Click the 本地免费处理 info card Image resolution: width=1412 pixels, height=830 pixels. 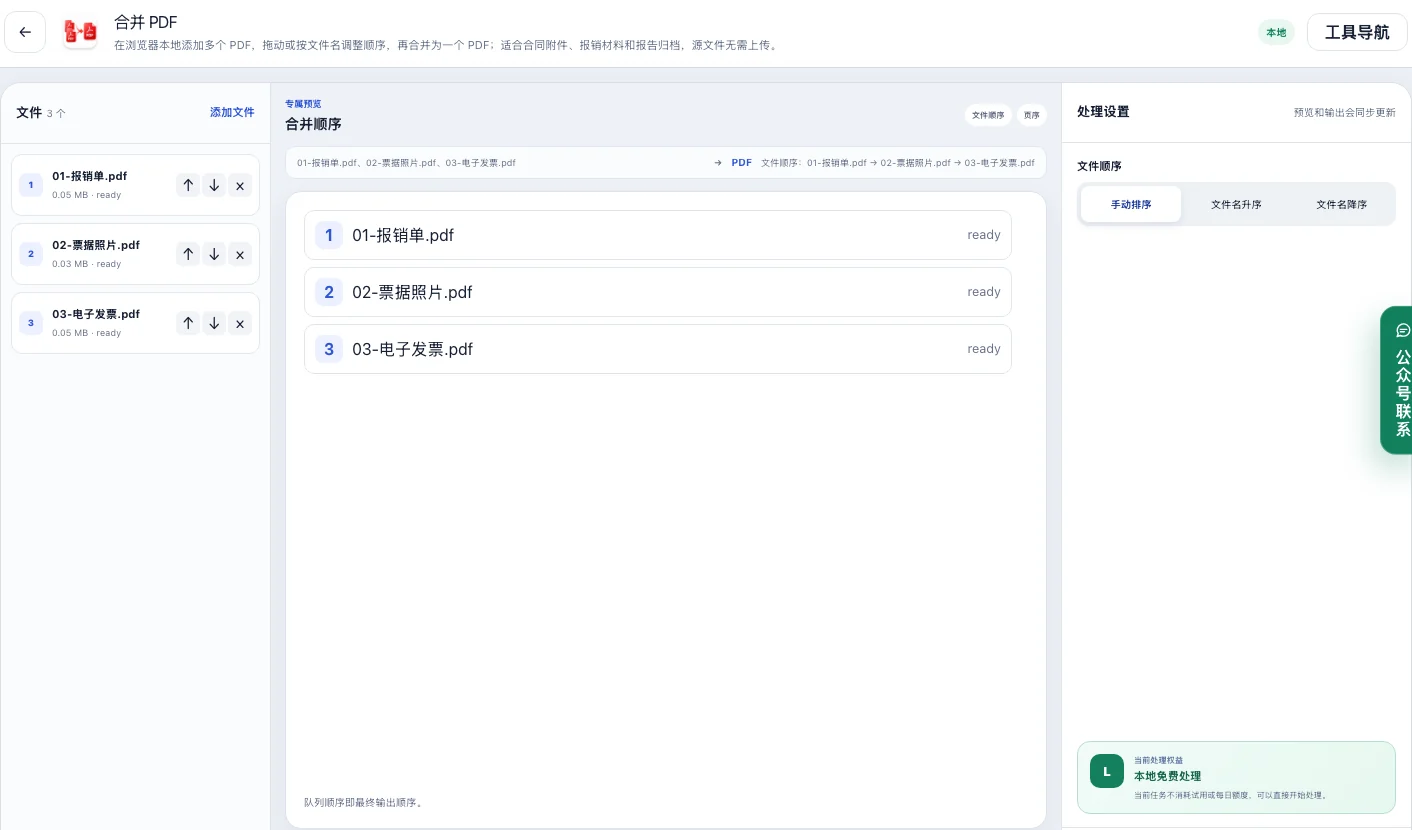tap(1236, 777)
